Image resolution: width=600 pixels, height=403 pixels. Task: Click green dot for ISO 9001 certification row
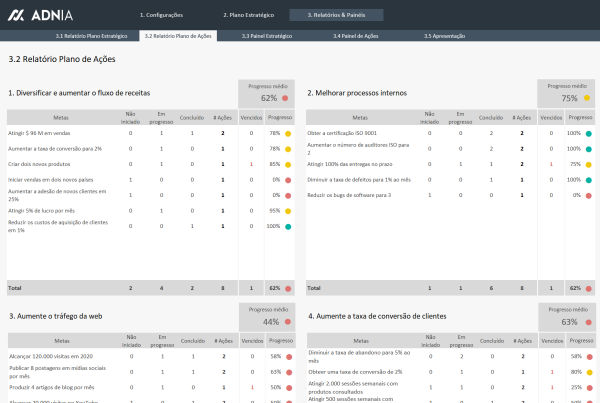pyautogui.click(x=589, y=133)
